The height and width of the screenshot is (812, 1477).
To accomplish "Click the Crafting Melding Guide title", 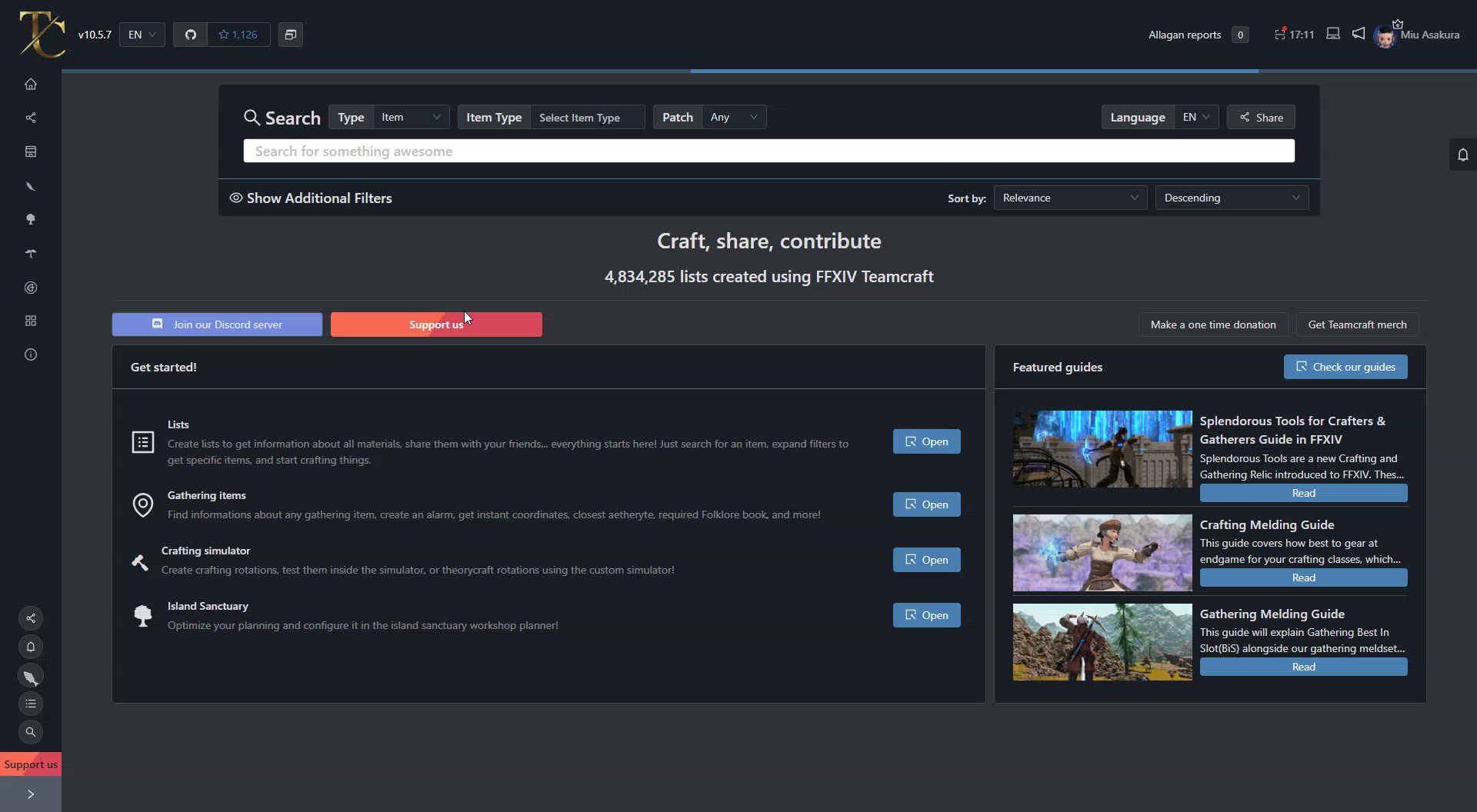I will click(1267, 524).
